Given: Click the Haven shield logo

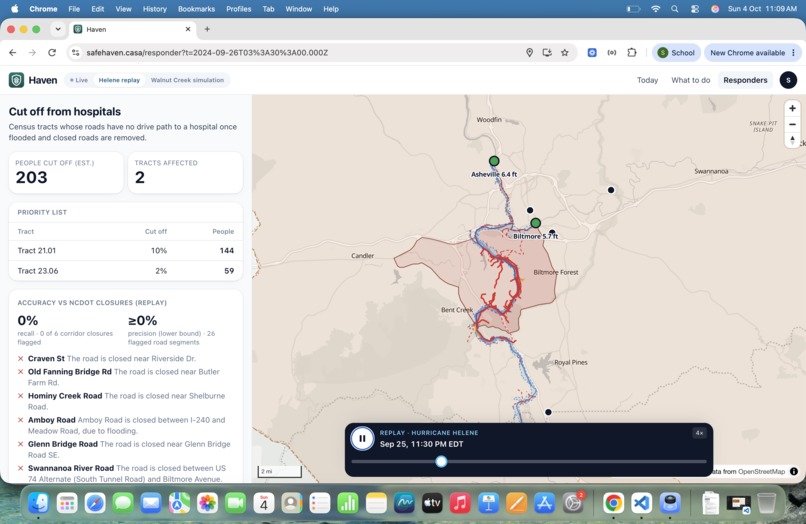Looking at the screenshot, I should (x=16, y=80).
